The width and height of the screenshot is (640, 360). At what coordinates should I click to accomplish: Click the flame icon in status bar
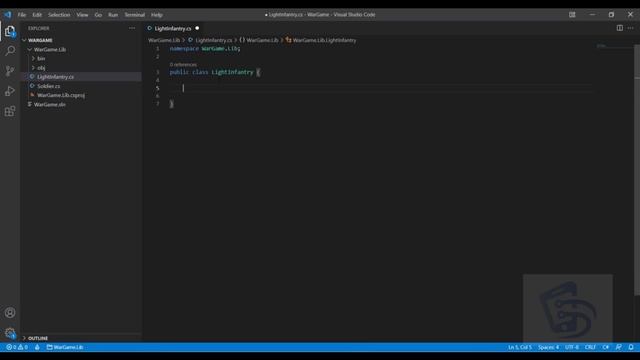coord(37,347)
